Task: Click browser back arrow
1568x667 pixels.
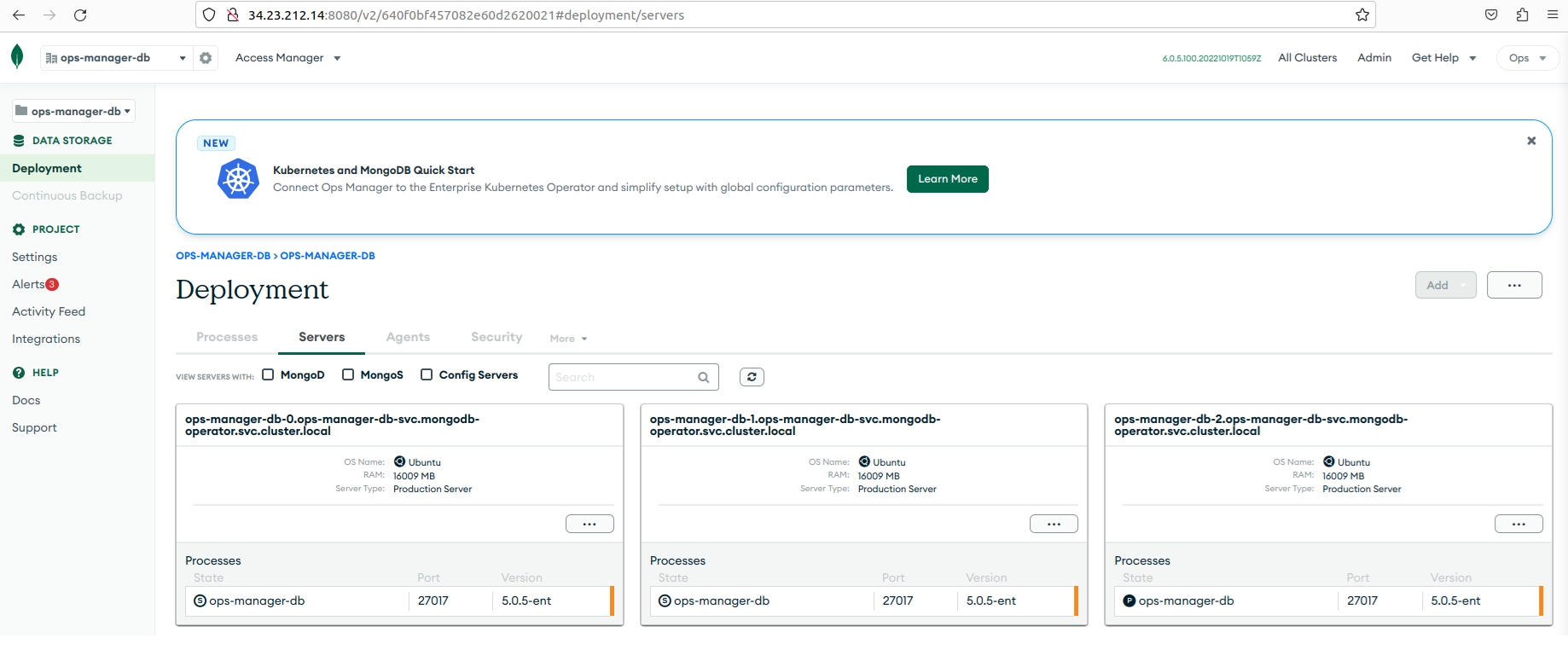Action: tap(19, 15)
